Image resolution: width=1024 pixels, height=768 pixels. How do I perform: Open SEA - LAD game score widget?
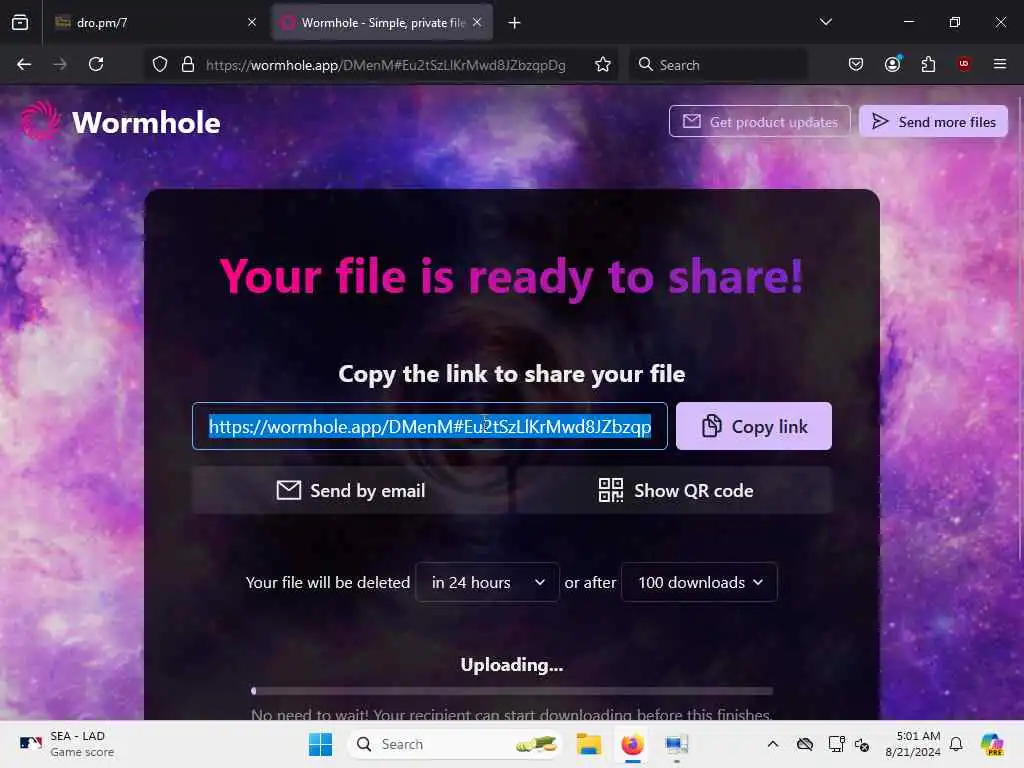(x=67, y=744)
